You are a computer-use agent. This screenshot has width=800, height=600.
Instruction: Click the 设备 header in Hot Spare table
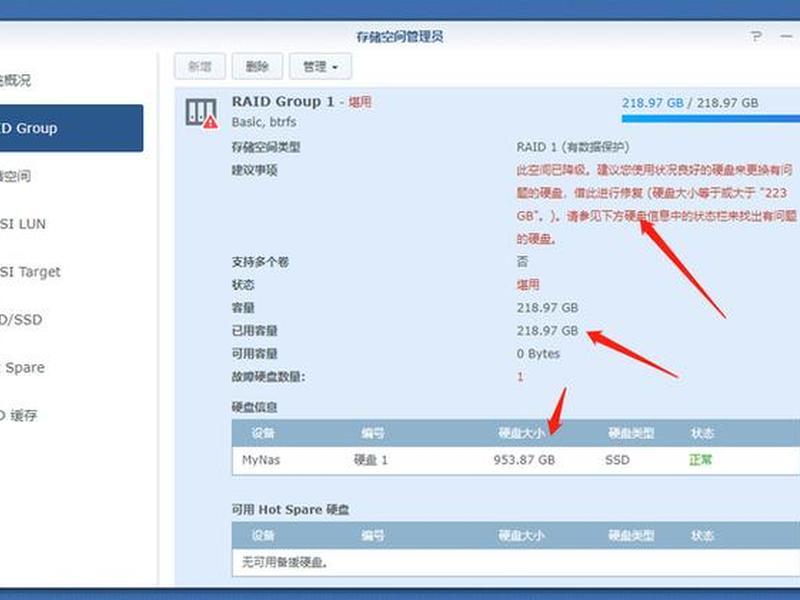coord(263,535)
